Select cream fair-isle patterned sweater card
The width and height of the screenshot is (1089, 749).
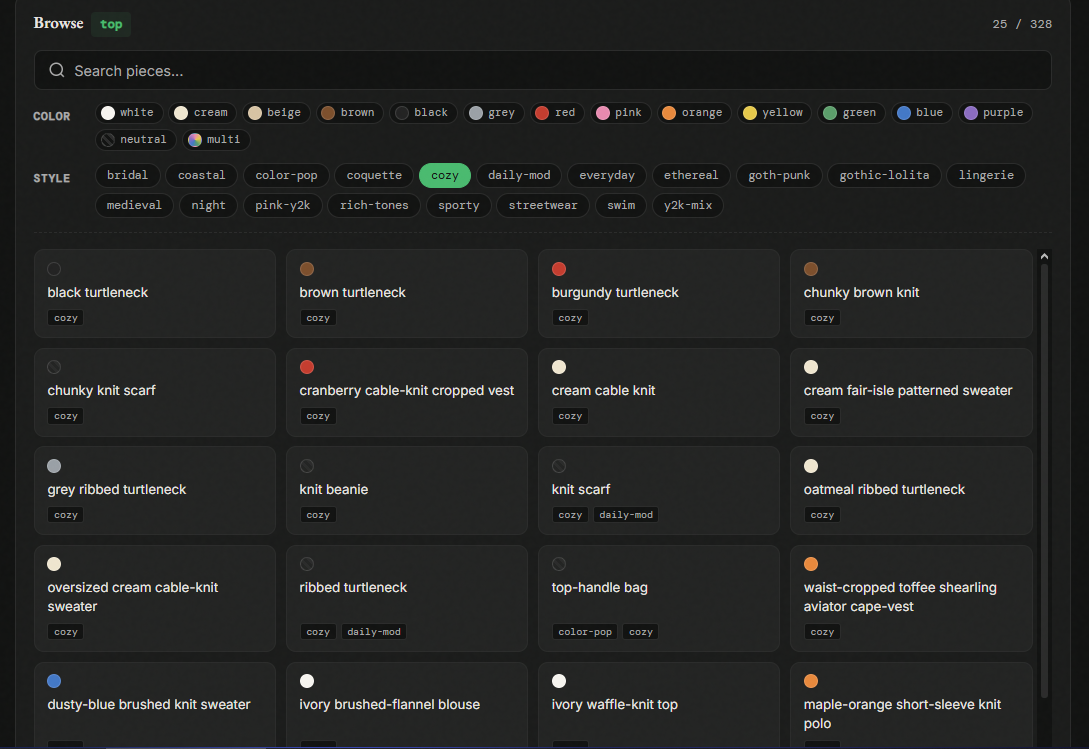click(x=911, y=392)
